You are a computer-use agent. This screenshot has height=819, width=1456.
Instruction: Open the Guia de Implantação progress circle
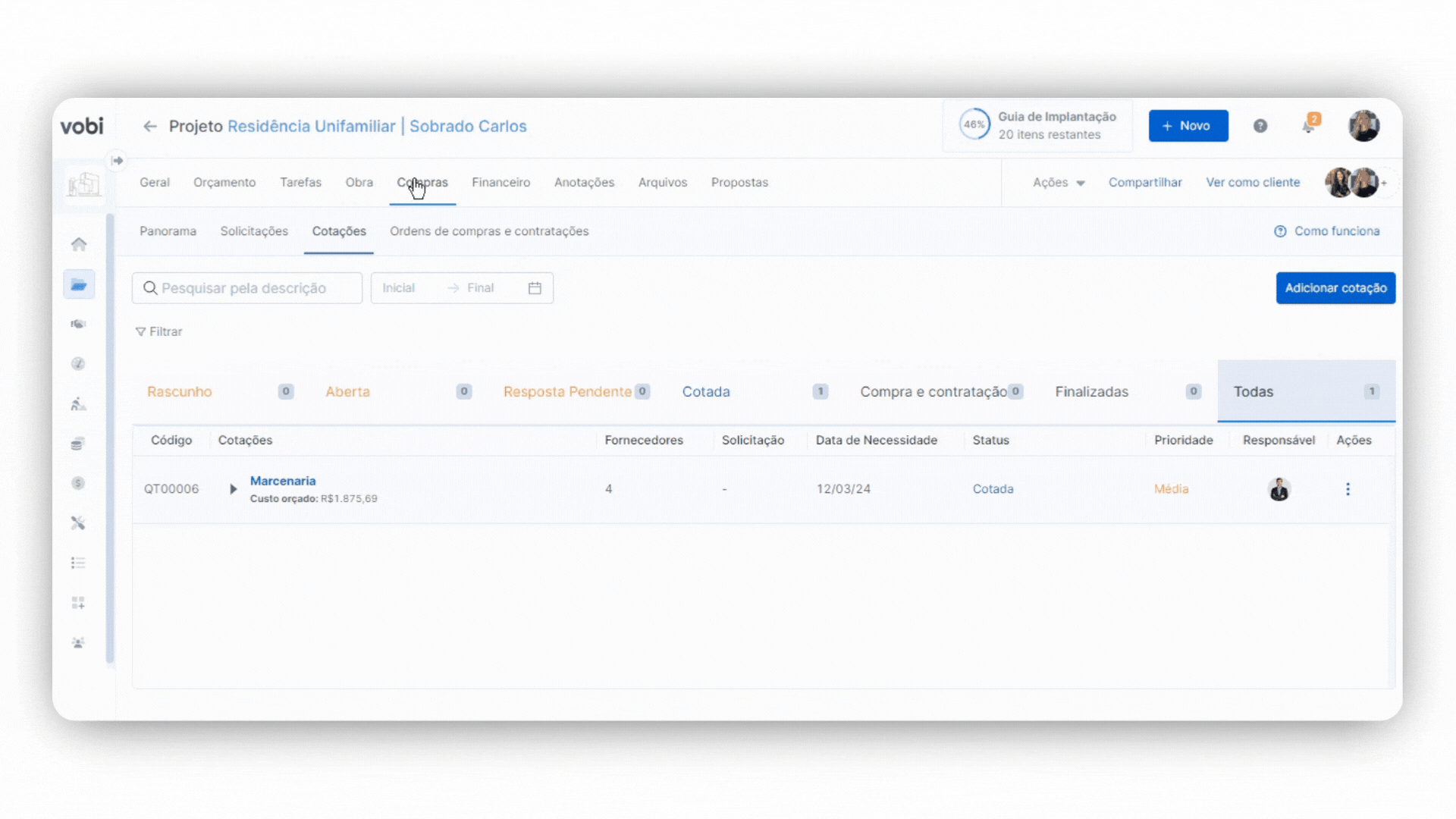click(974, 124)
